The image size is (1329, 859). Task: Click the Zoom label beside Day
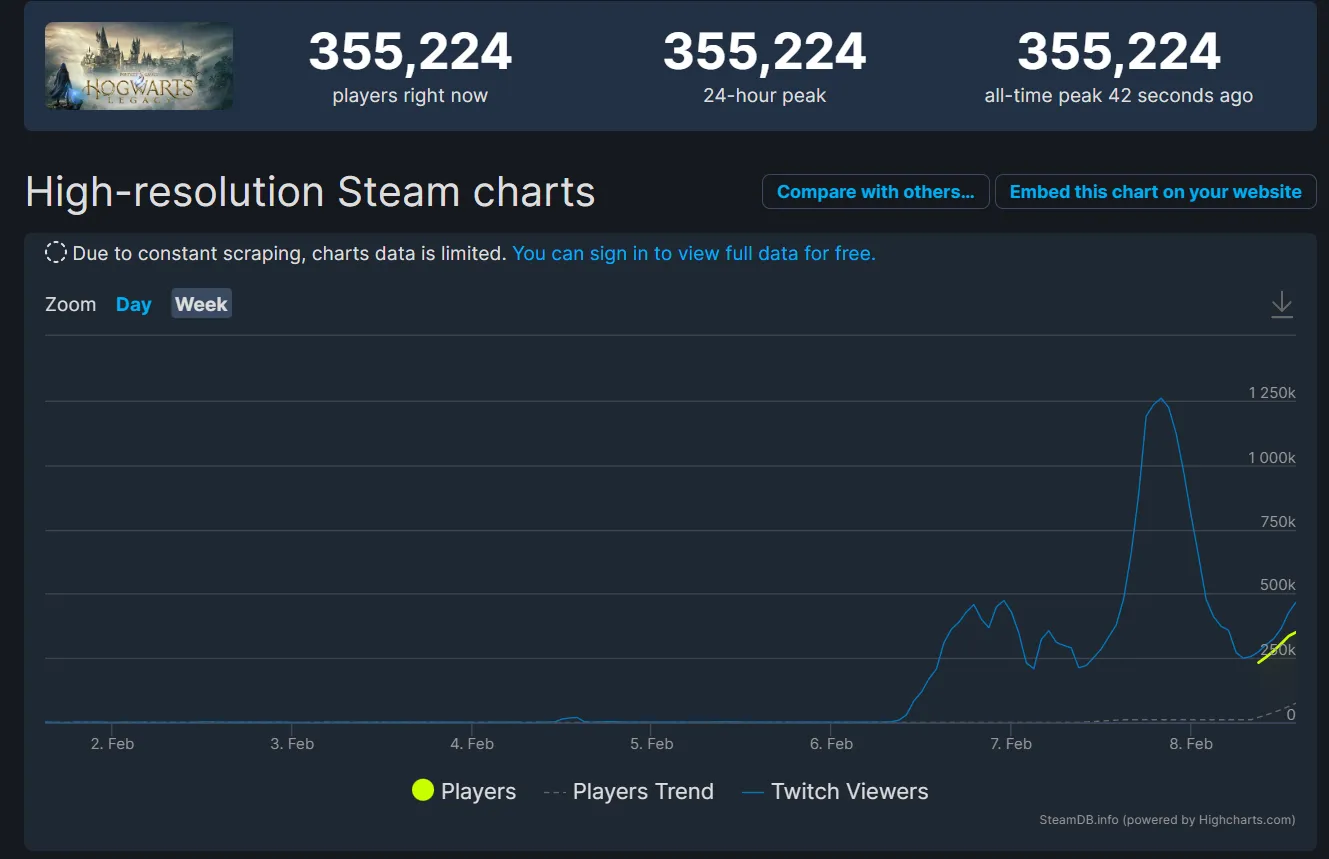pyautogui.click(x=71, y=304)
